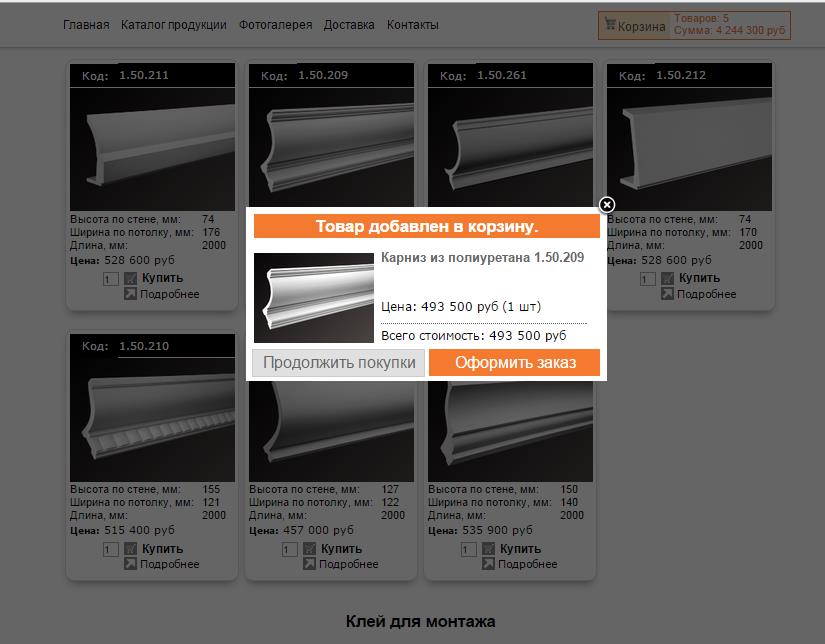825x644 pixels.
Task: Click Подробнее arrow icon for item 1.50.212
Action: pyautogui.click(x=667, y=294)
